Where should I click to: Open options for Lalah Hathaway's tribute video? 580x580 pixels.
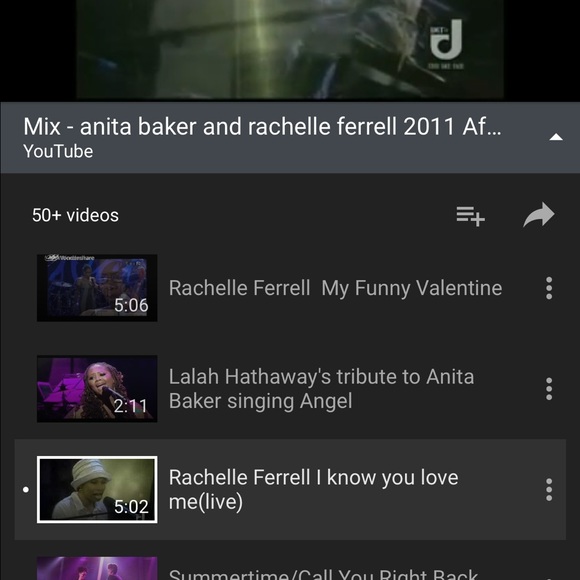point(549,389)
